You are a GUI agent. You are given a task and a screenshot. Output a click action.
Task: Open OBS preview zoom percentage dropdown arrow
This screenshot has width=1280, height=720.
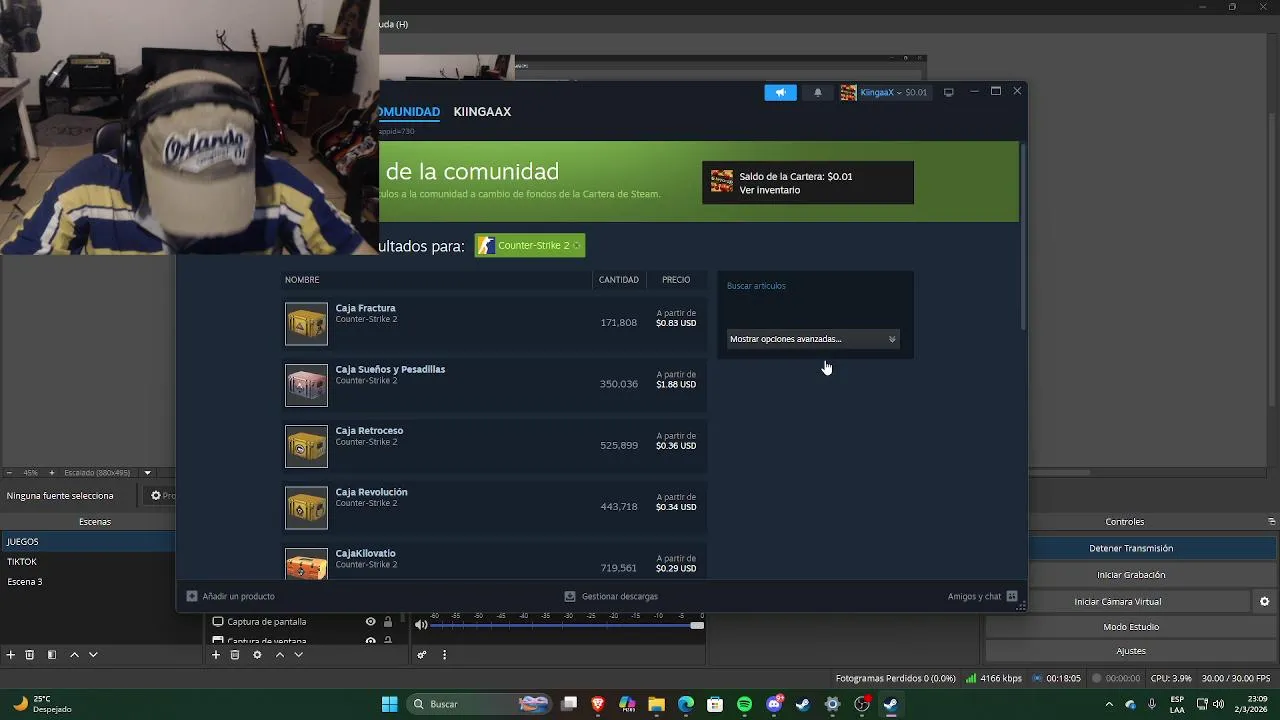coord(147,473)
